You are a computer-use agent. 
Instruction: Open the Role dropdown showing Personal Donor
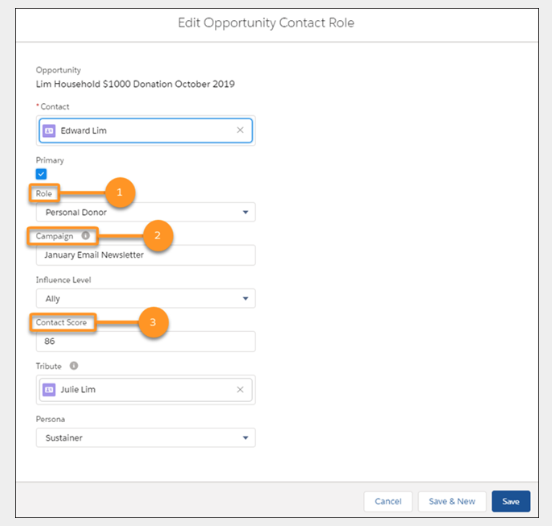pyautogui.click(x=146, y=212)
